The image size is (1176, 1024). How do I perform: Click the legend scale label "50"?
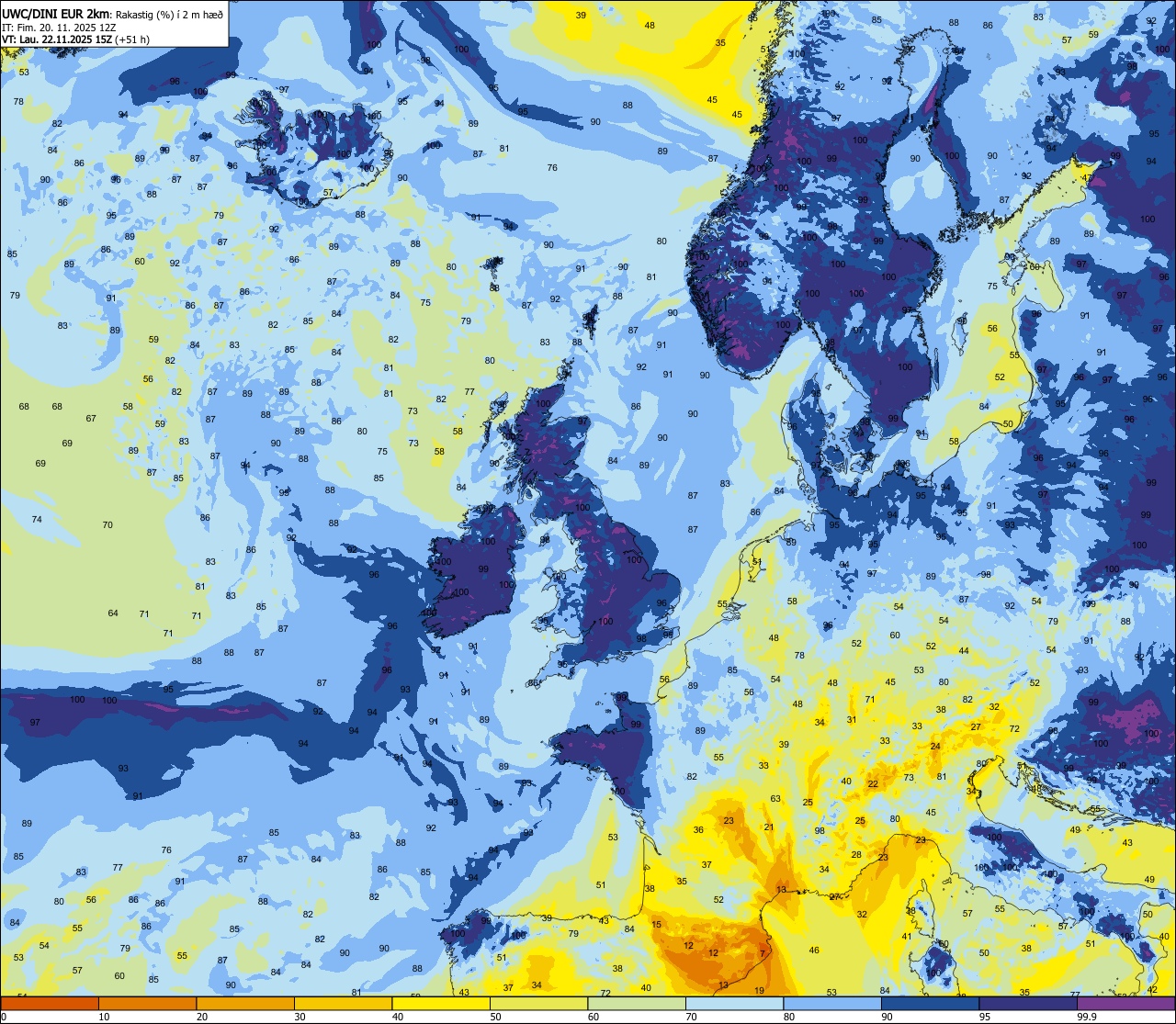pyautogui.click(x=495, y=1017)
